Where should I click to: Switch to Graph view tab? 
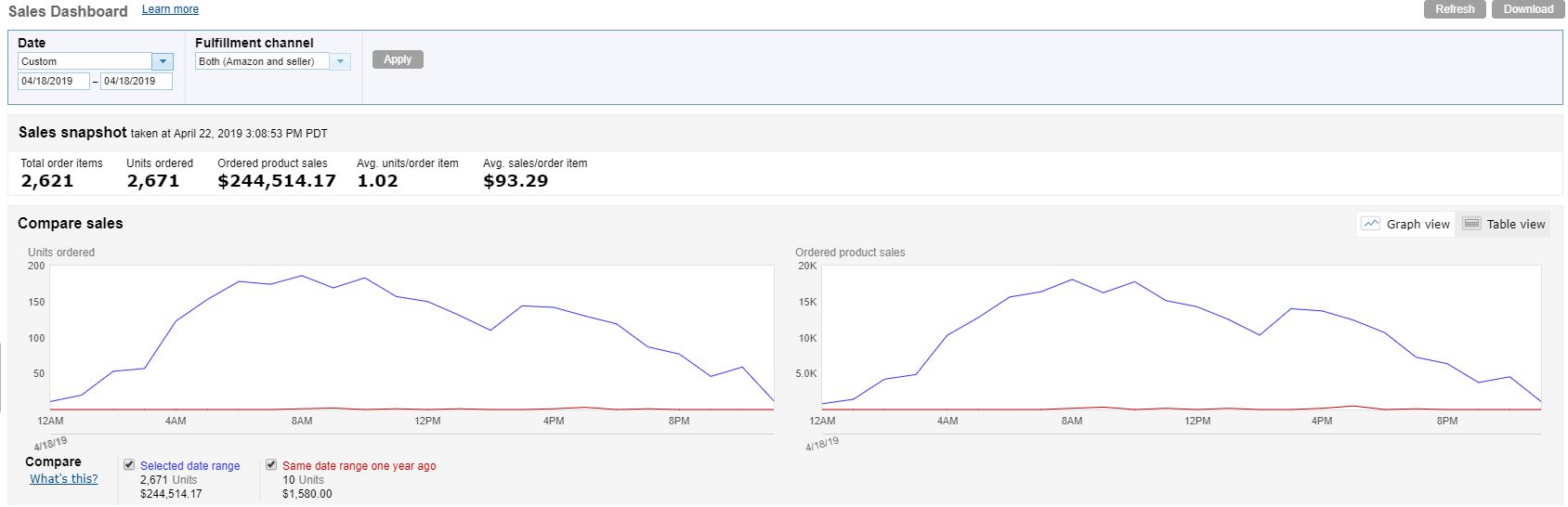[x=1405, y=224]
